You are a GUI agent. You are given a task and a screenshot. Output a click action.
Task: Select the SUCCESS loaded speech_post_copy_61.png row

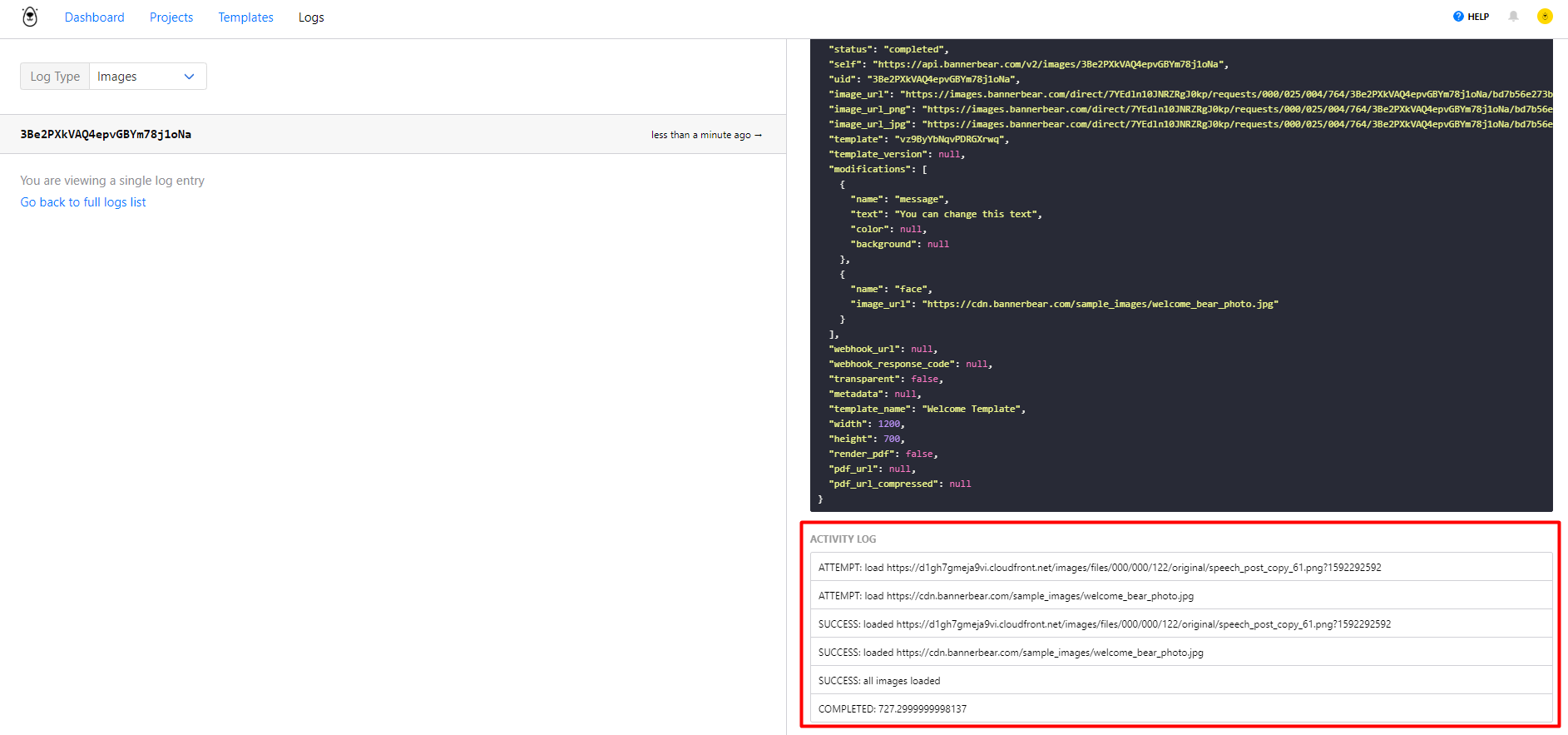click(1104, 624)
